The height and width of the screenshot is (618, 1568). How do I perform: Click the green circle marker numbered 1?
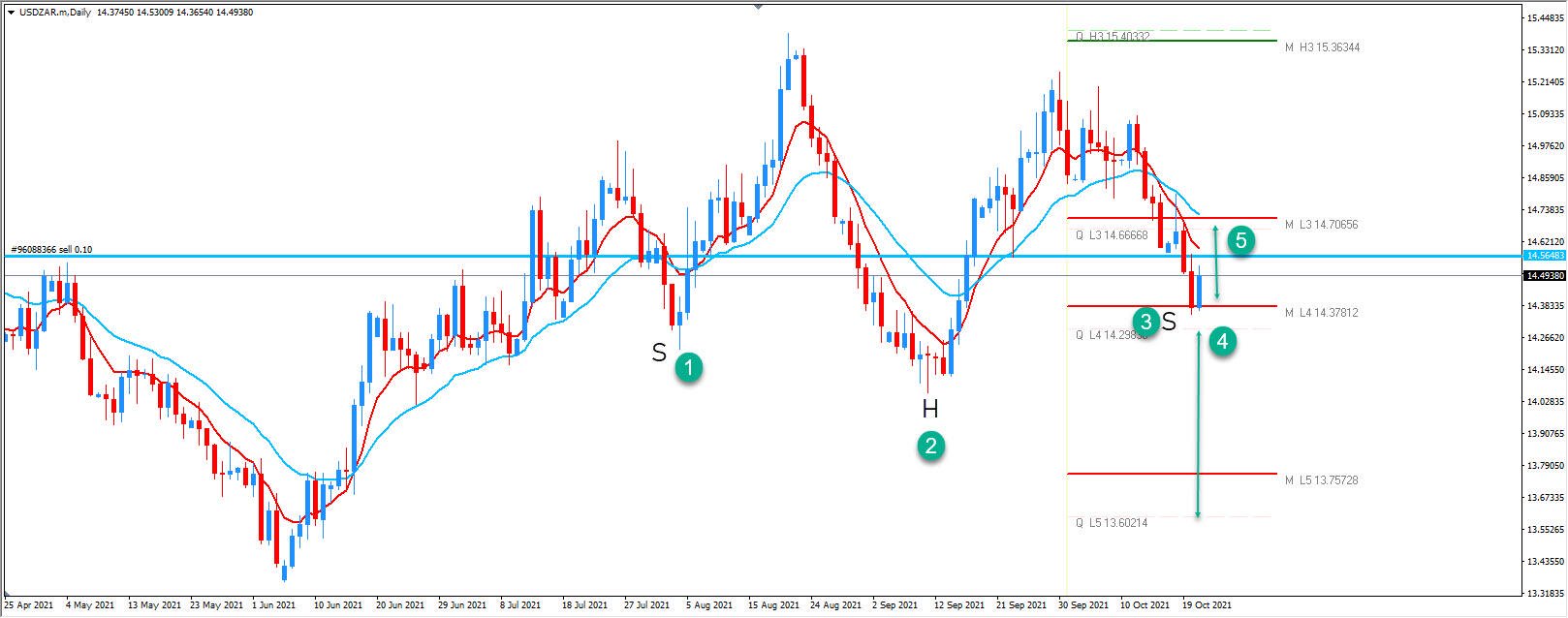pos(688,367)
